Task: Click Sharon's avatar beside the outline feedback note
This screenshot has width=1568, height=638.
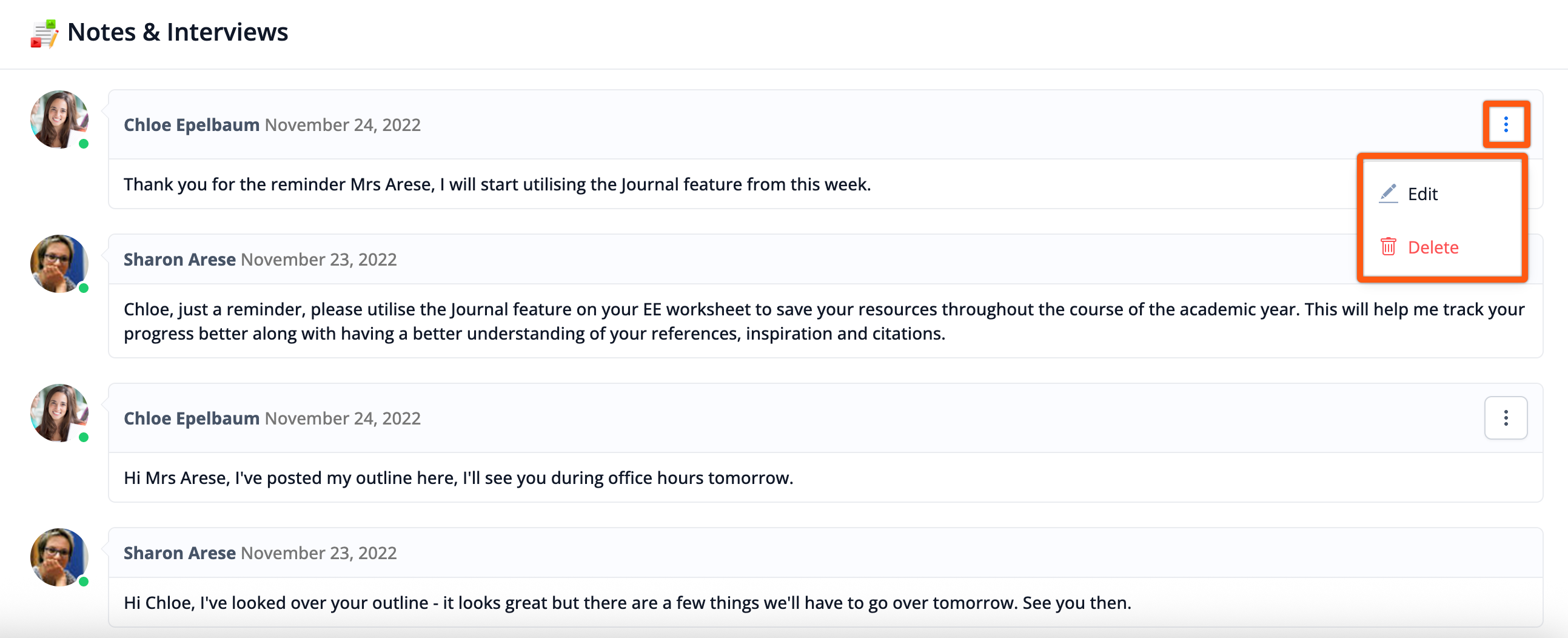Action: coord(59,557)
